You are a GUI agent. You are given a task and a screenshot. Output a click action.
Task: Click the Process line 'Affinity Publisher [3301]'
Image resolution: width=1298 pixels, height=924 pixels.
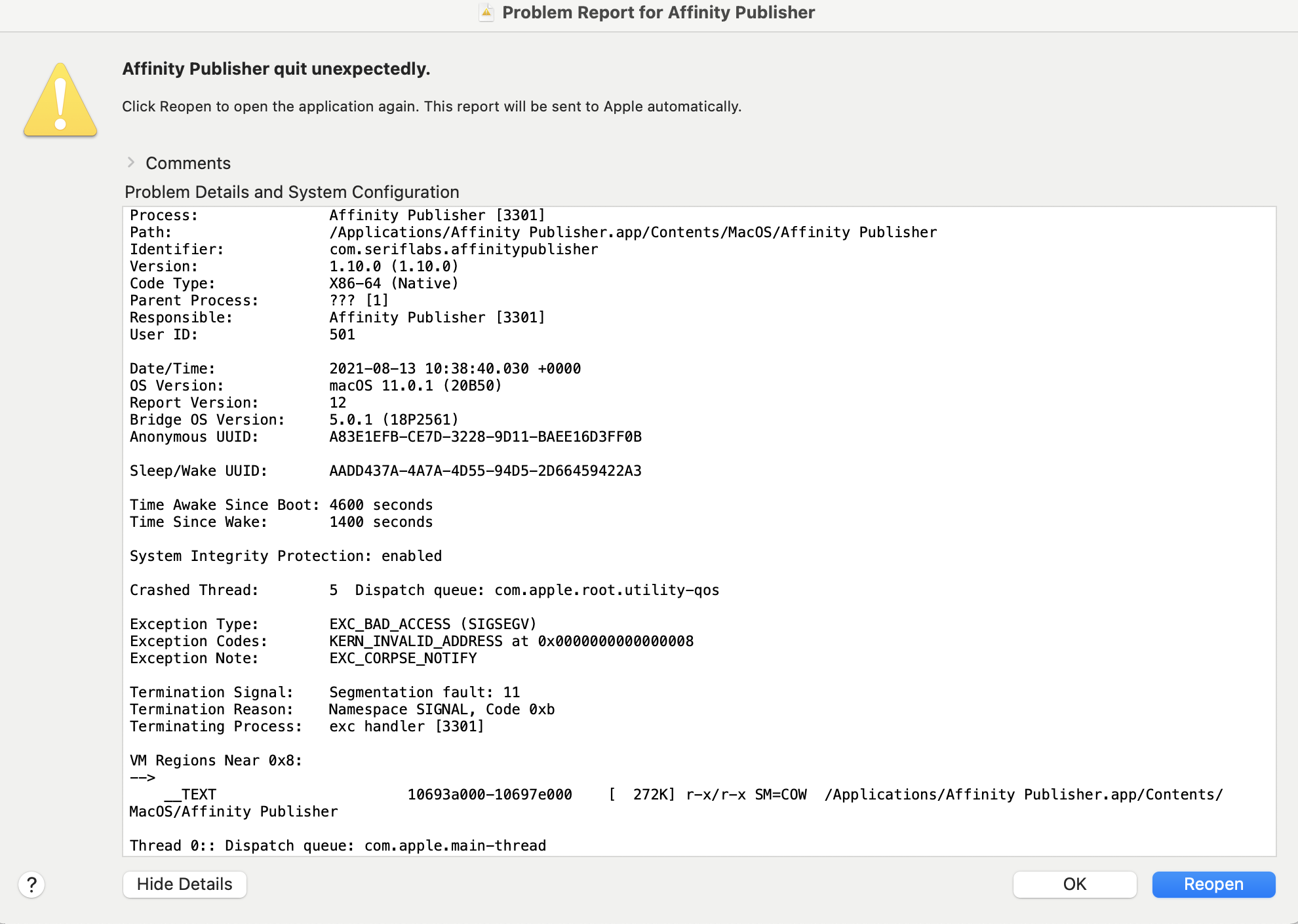437,215
